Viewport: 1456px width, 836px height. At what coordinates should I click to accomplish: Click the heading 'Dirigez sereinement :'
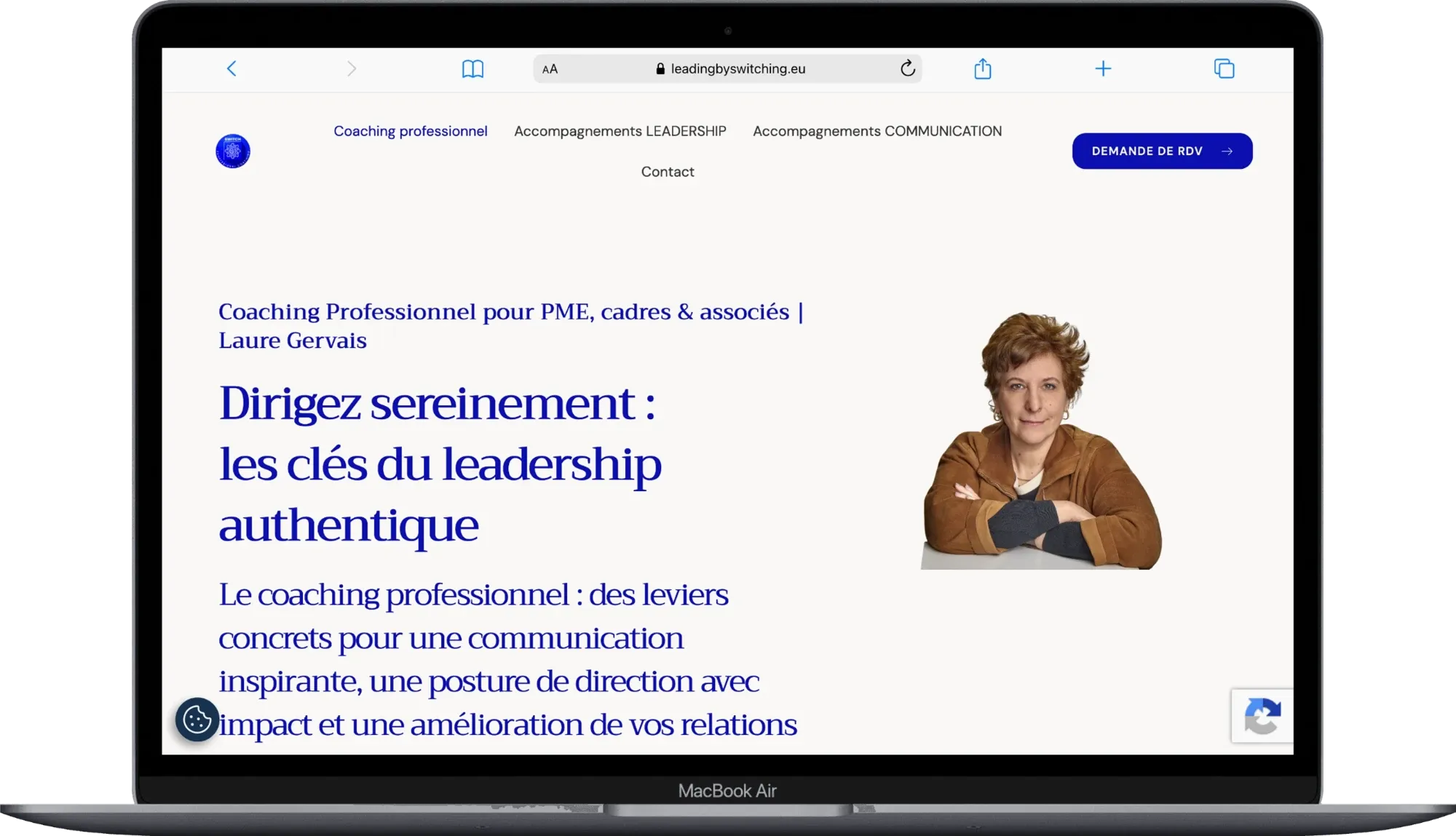click(437, 403)
